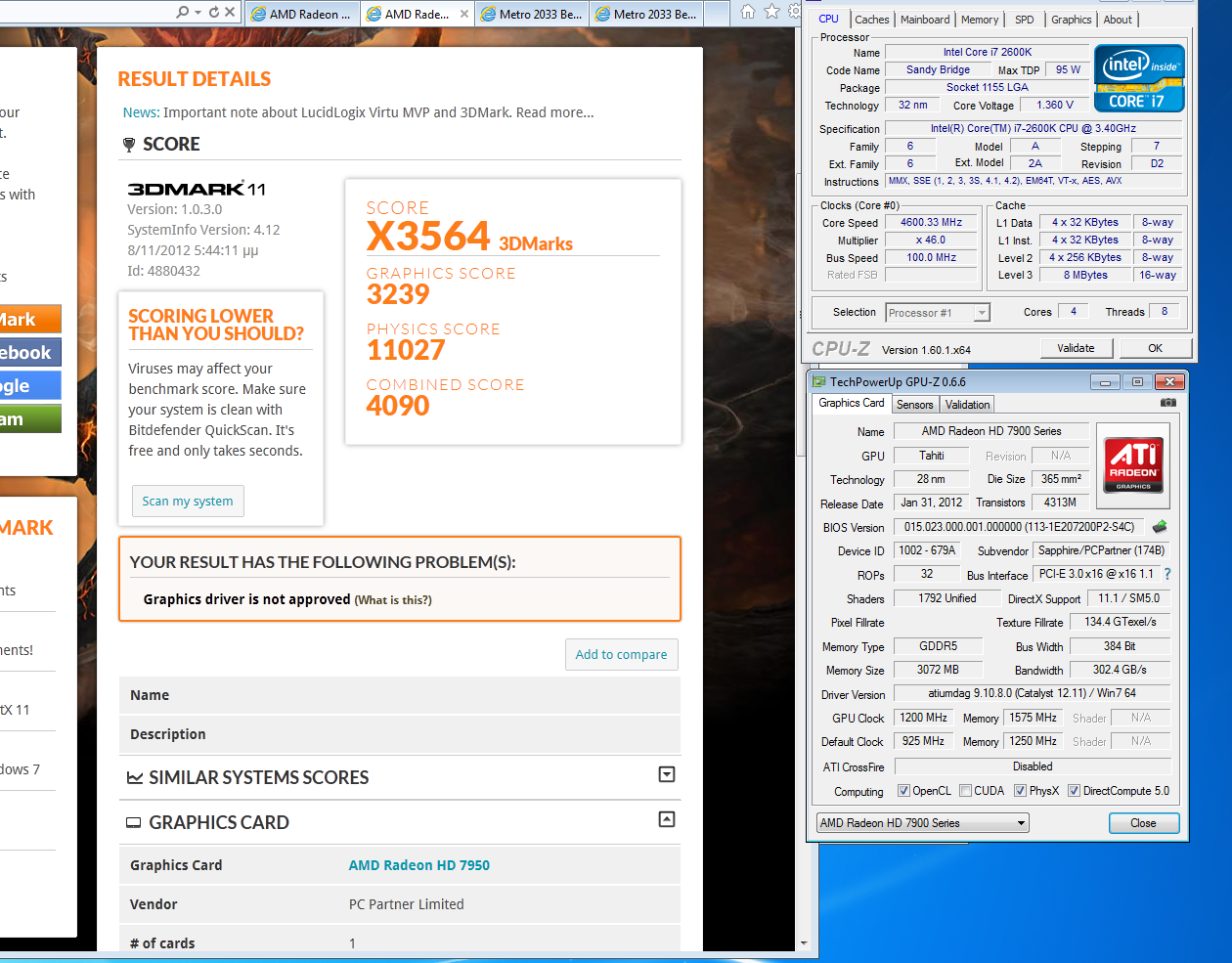
Task: Click the Close button in GPU-Z
Action: [x=1143, y=823]
